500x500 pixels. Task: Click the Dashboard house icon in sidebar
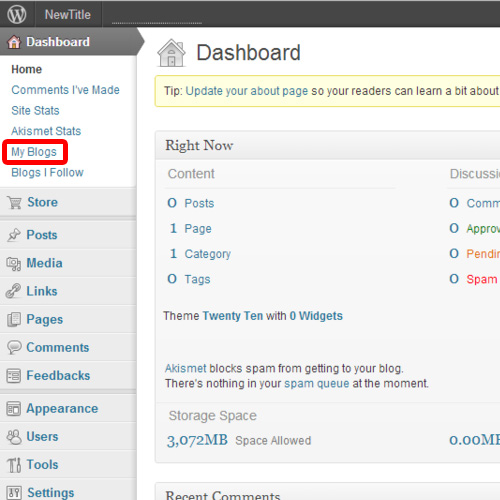14,42
